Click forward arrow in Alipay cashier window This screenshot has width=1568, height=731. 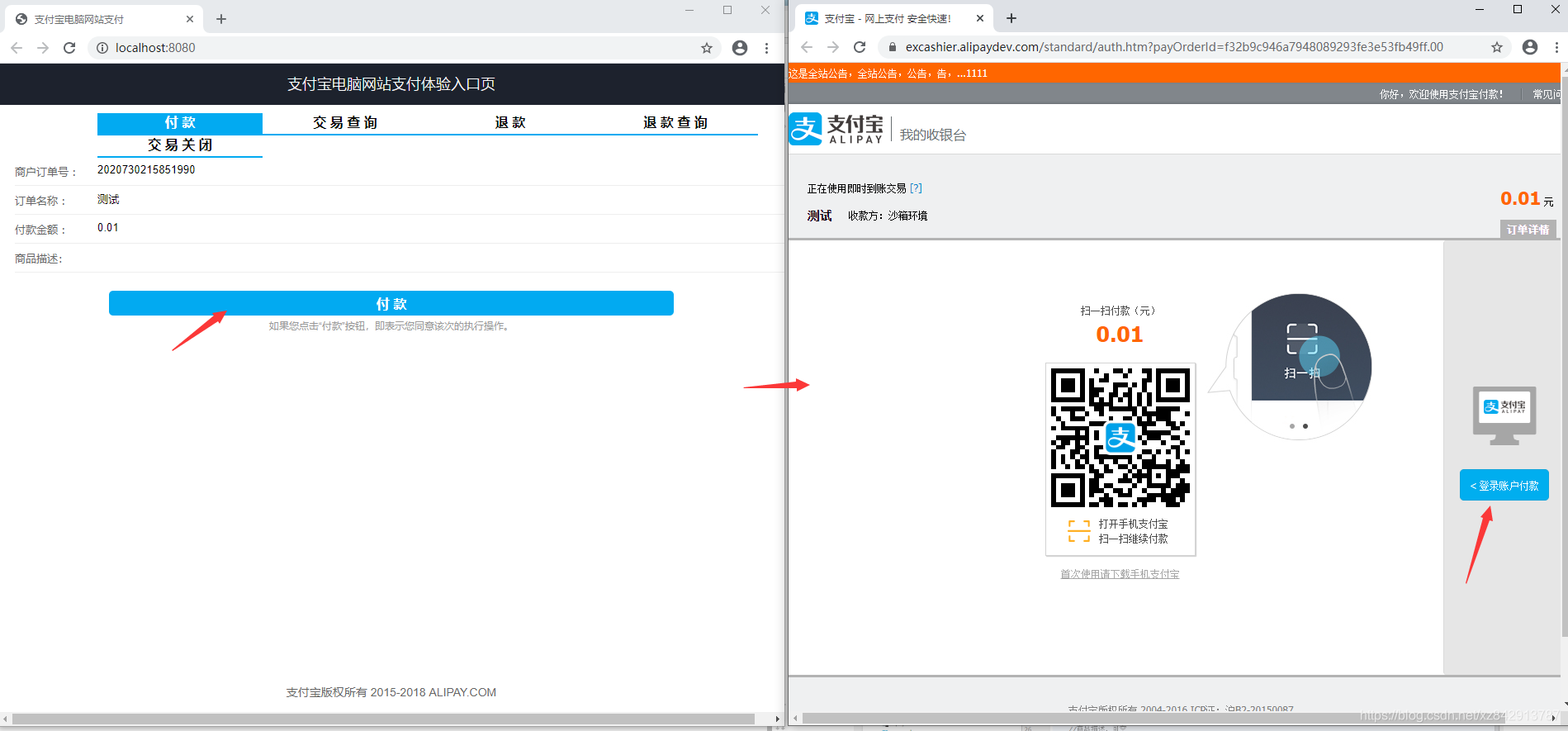pyautogui.click(x=833, y=47)
